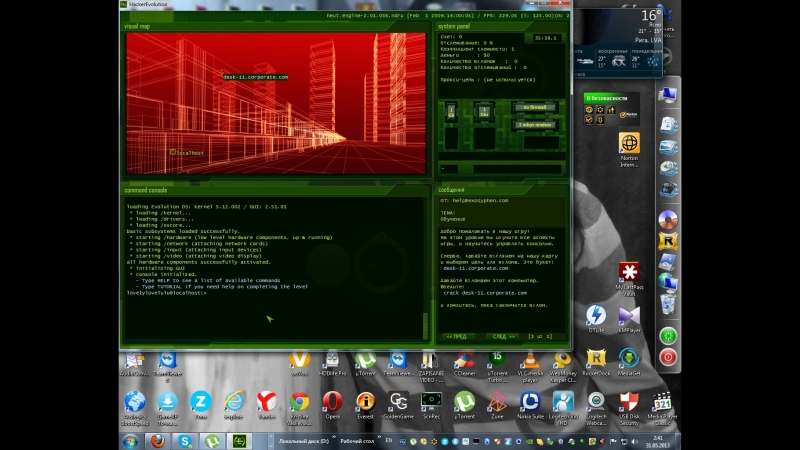The height and width of the screenshot is (450, 800).
Task: Launch Zune from desktop
Action: 497,402
